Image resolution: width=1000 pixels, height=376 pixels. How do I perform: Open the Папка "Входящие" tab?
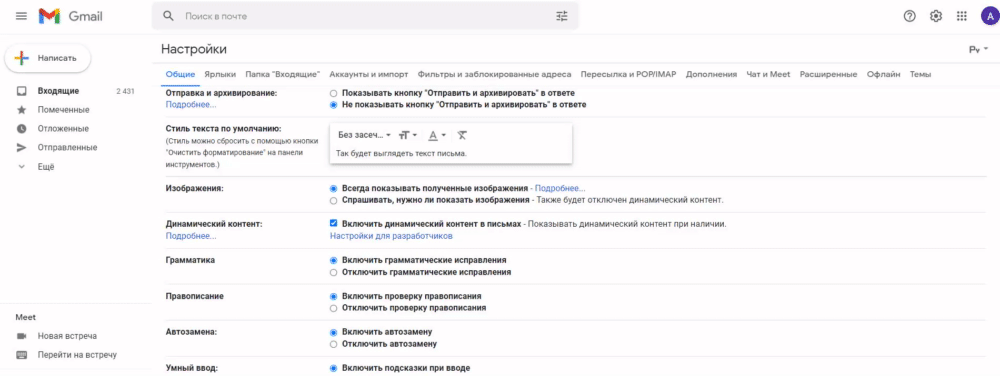283,75
